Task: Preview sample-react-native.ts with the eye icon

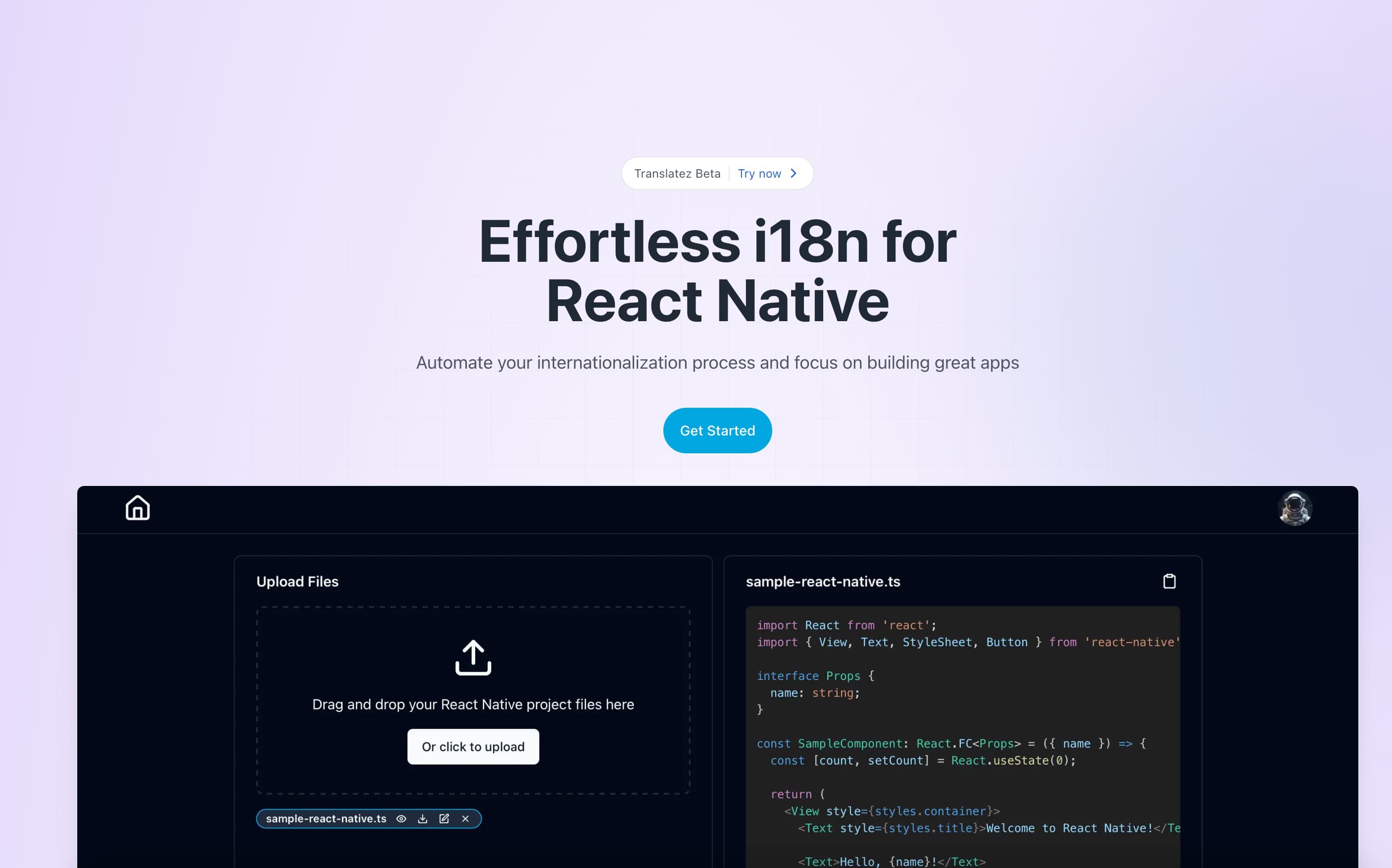Action: click(401, 819)
